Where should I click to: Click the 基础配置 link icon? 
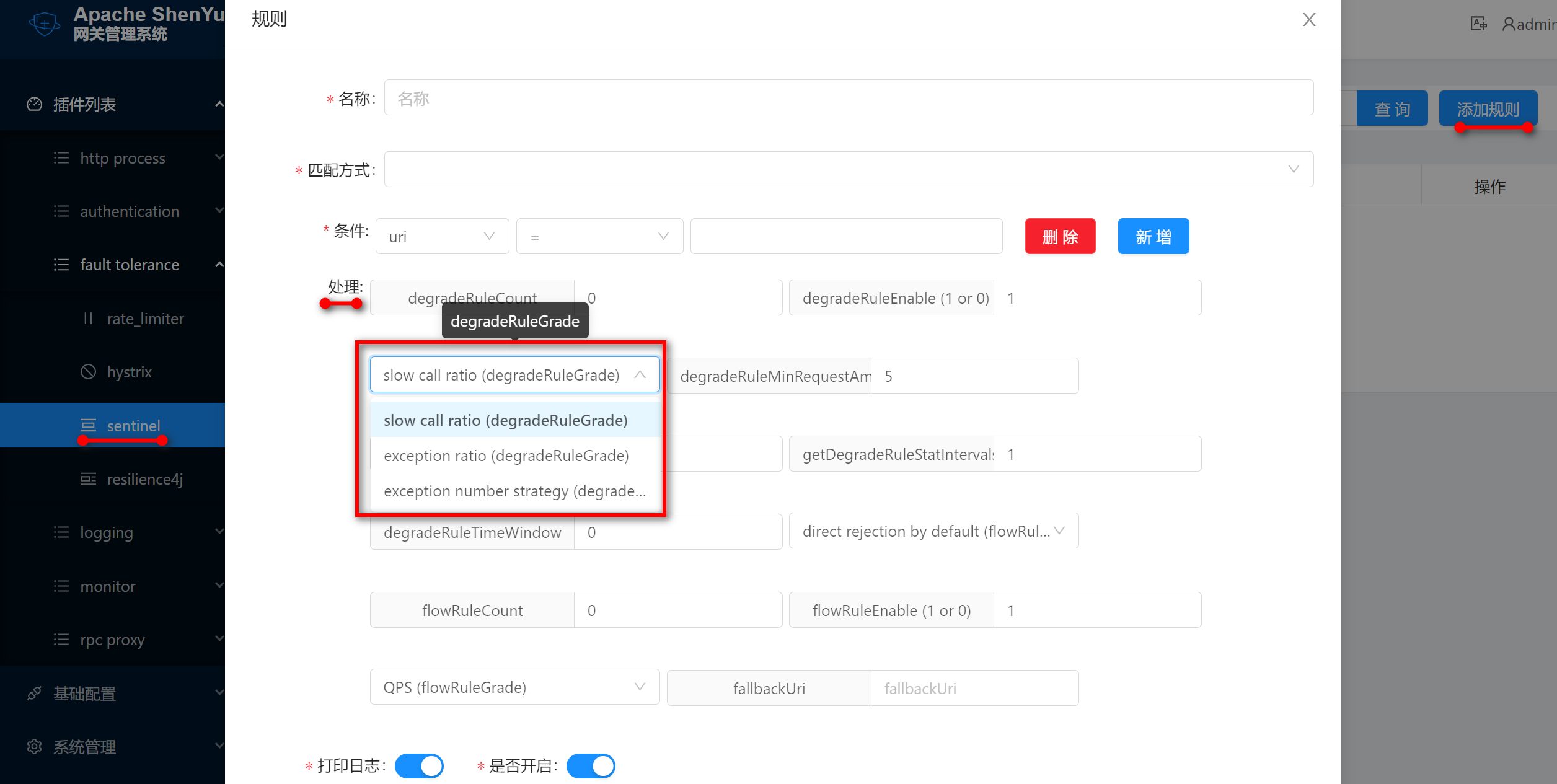point(35,694)
